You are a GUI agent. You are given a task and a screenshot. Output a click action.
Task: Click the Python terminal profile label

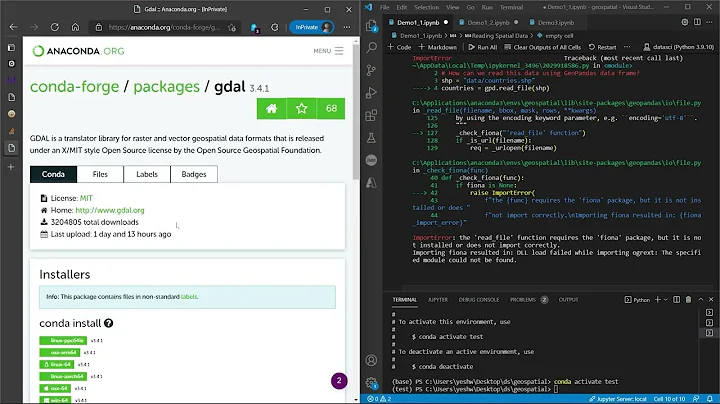coord(637,300)
